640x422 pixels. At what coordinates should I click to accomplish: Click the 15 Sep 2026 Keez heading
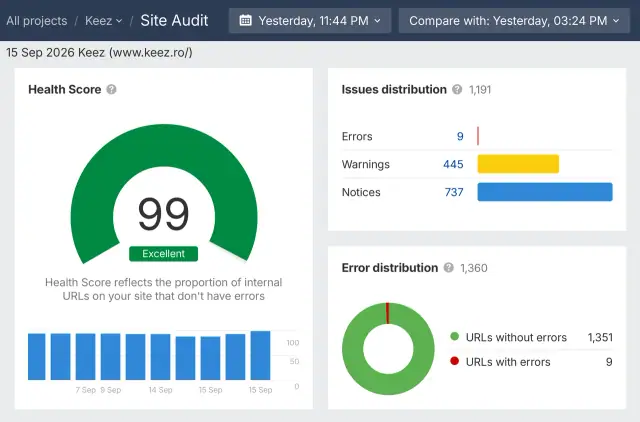[99, 53]
